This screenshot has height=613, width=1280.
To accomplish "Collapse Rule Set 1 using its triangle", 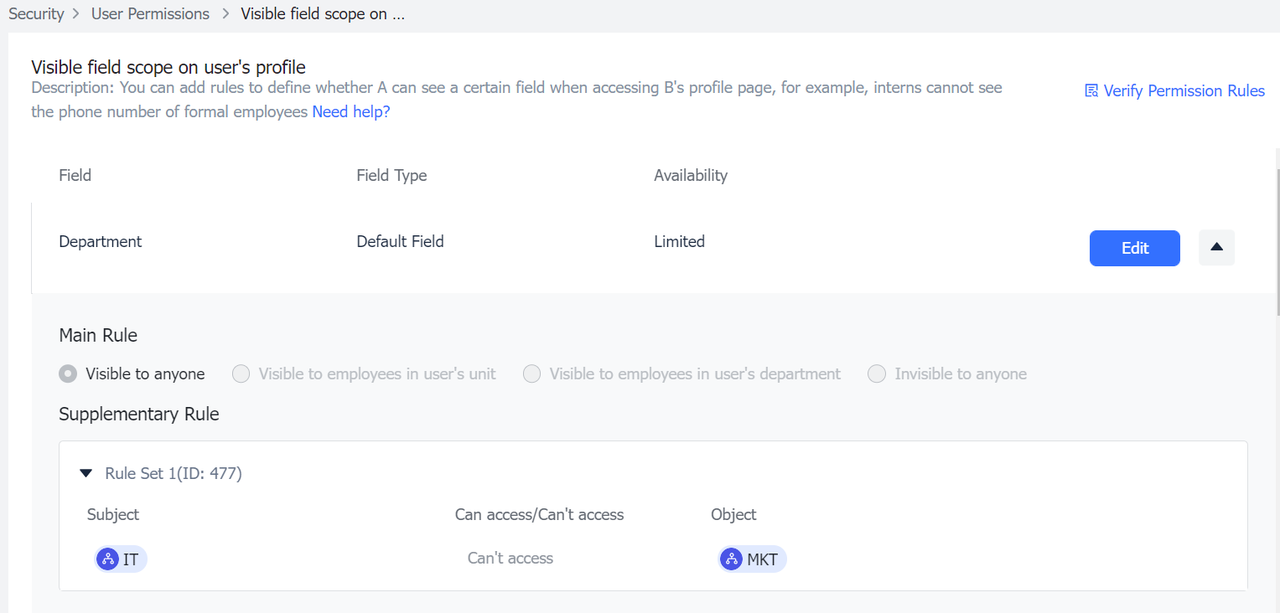I will 86,473.
